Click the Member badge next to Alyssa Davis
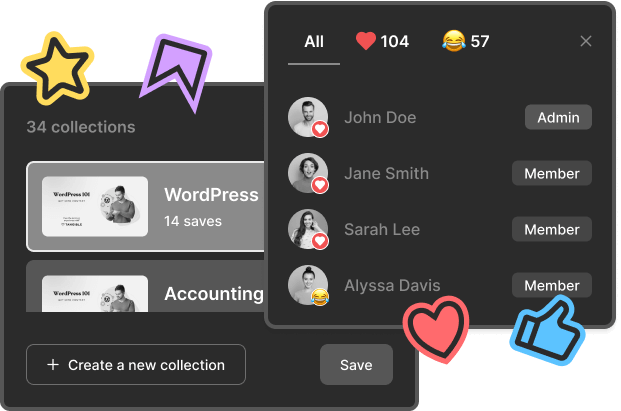The width and height of the screenshot is (621, 411). click(x=552, y=285)
